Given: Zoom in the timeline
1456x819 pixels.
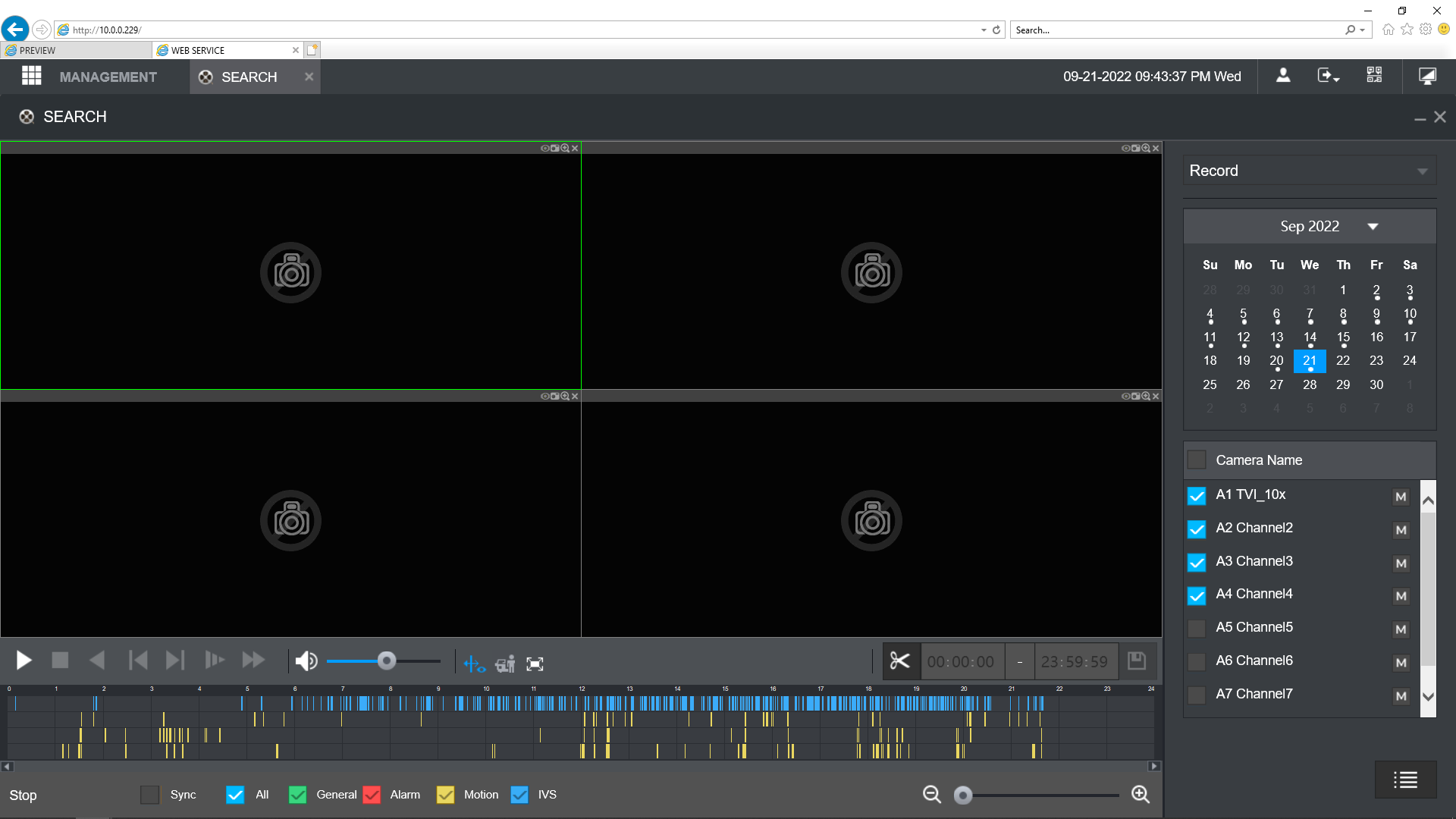Looking at the screenshot, I should click(1141, 795).
